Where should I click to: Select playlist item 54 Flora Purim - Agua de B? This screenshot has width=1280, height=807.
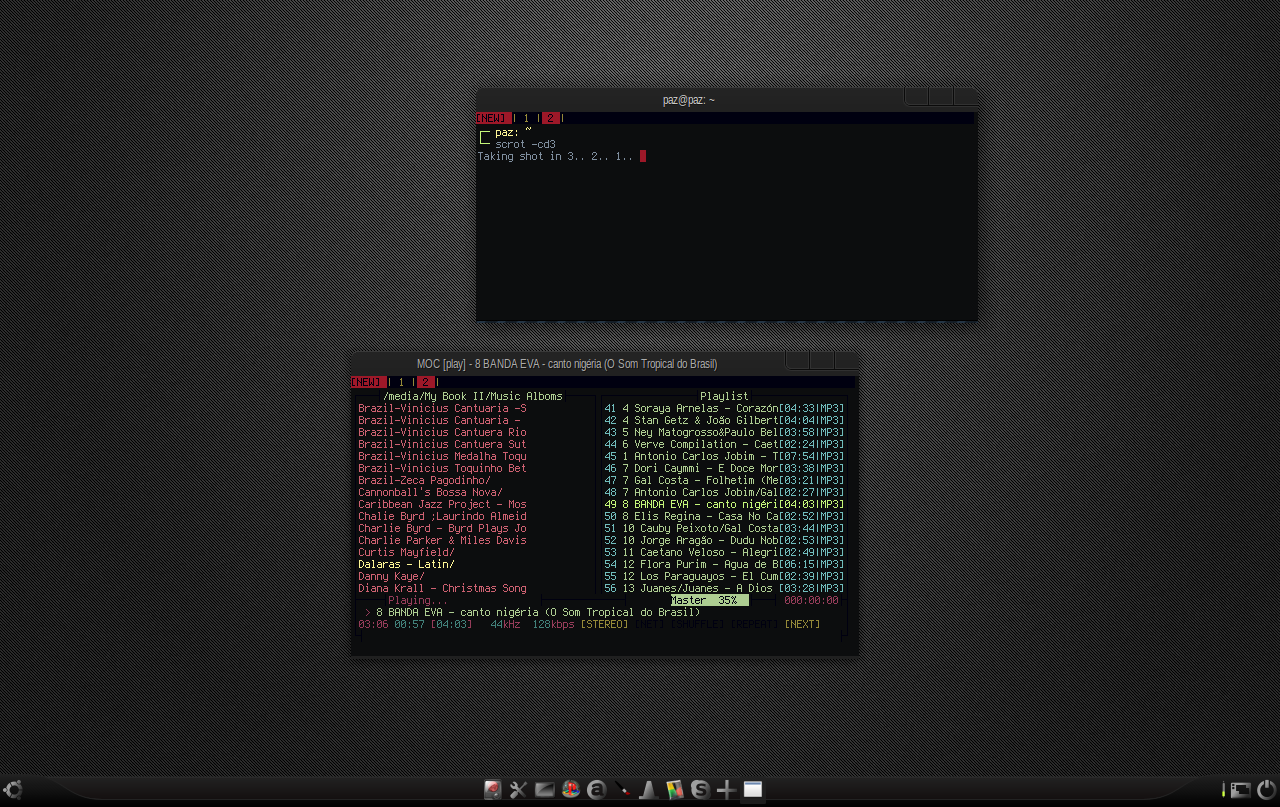724,564
